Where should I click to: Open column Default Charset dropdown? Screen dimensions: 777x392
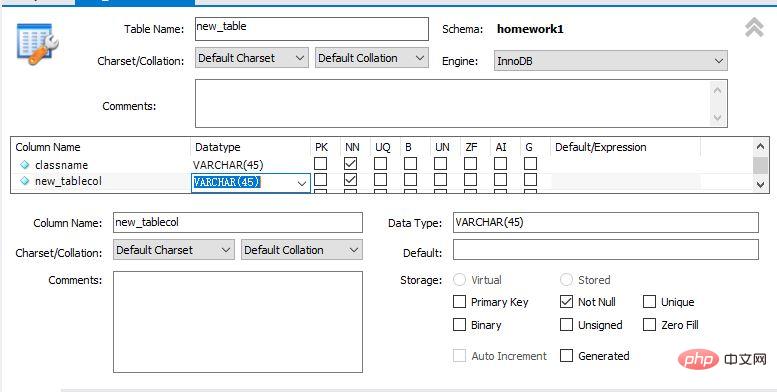coord(173,250)
